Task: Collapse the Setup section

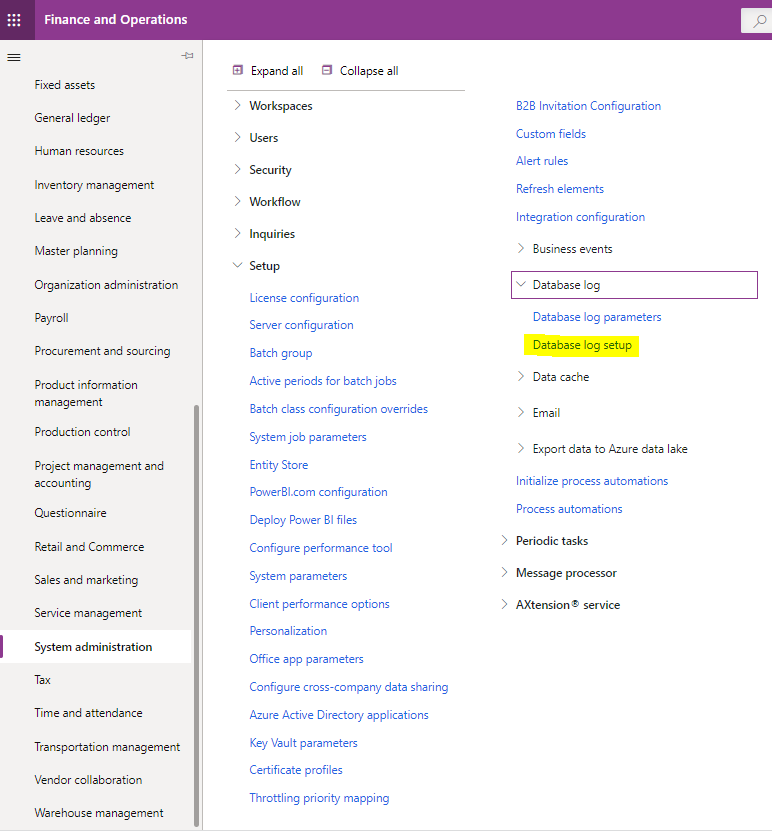Action: tap(237, 265)
